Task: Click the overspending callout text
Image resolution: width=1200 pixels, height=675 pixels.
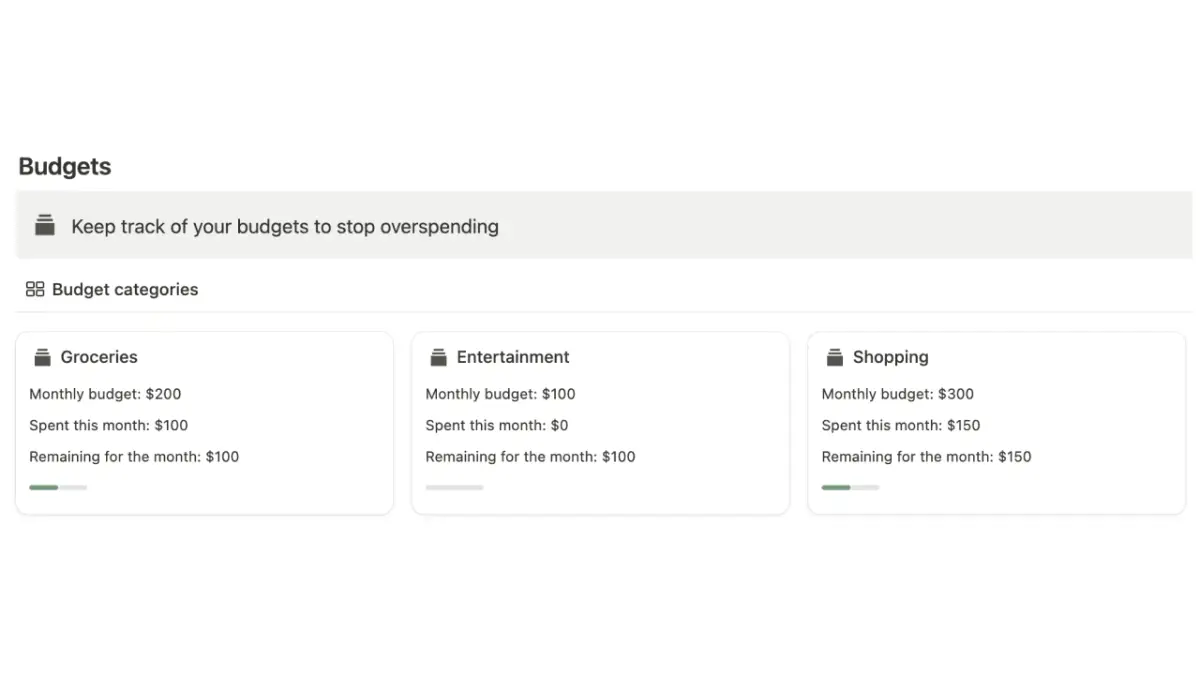Action: 285,226
